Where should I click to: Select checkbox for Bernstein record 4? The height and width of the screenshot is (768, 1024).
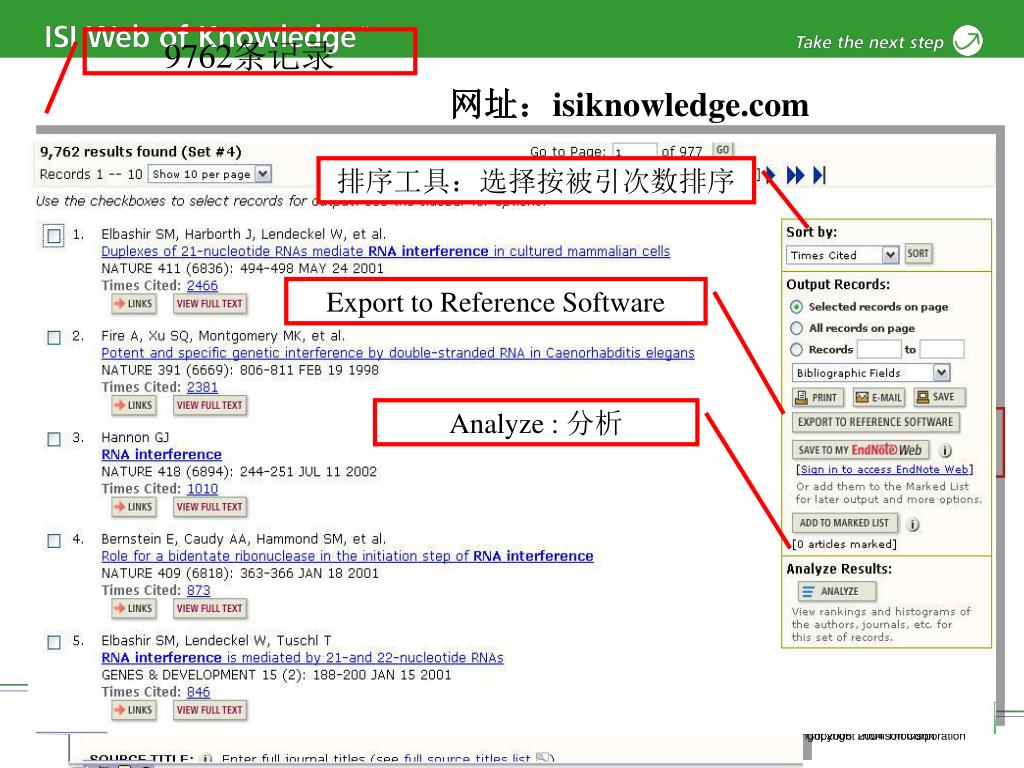(x=54, y=541)
